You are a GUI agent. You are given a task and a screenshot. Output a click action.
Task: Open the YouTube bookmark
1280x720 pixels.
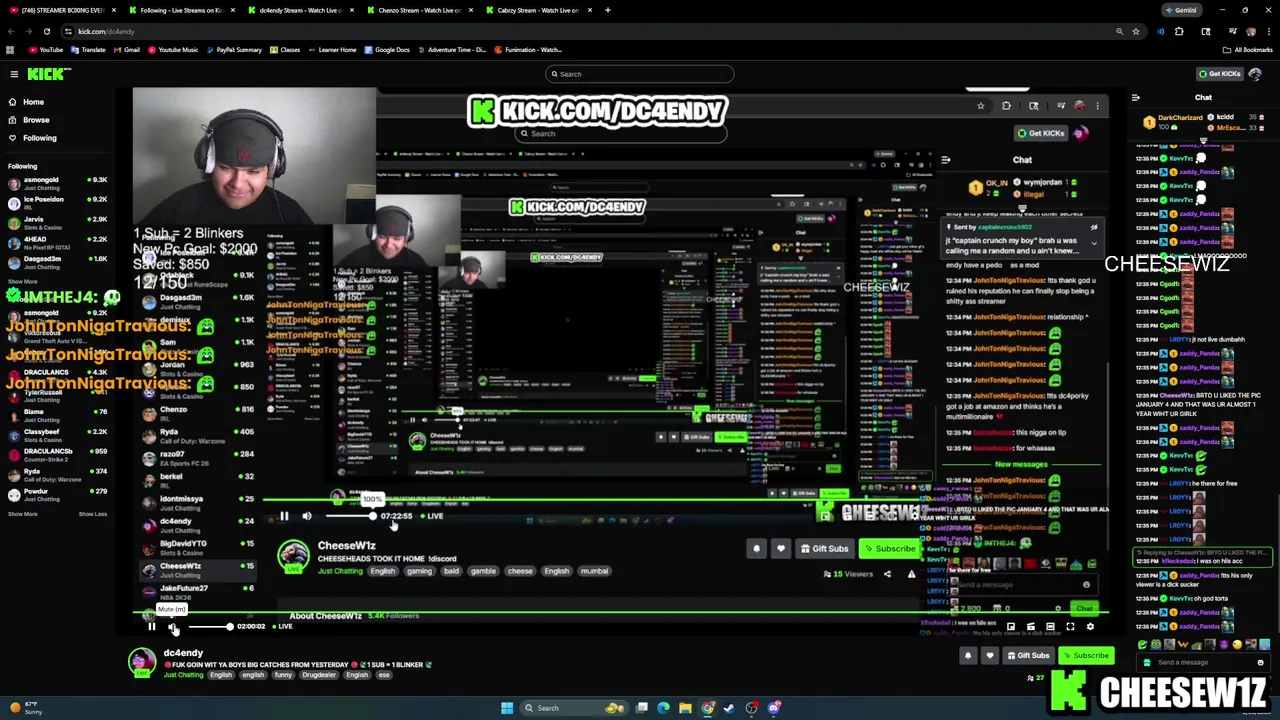coord(45,49)
